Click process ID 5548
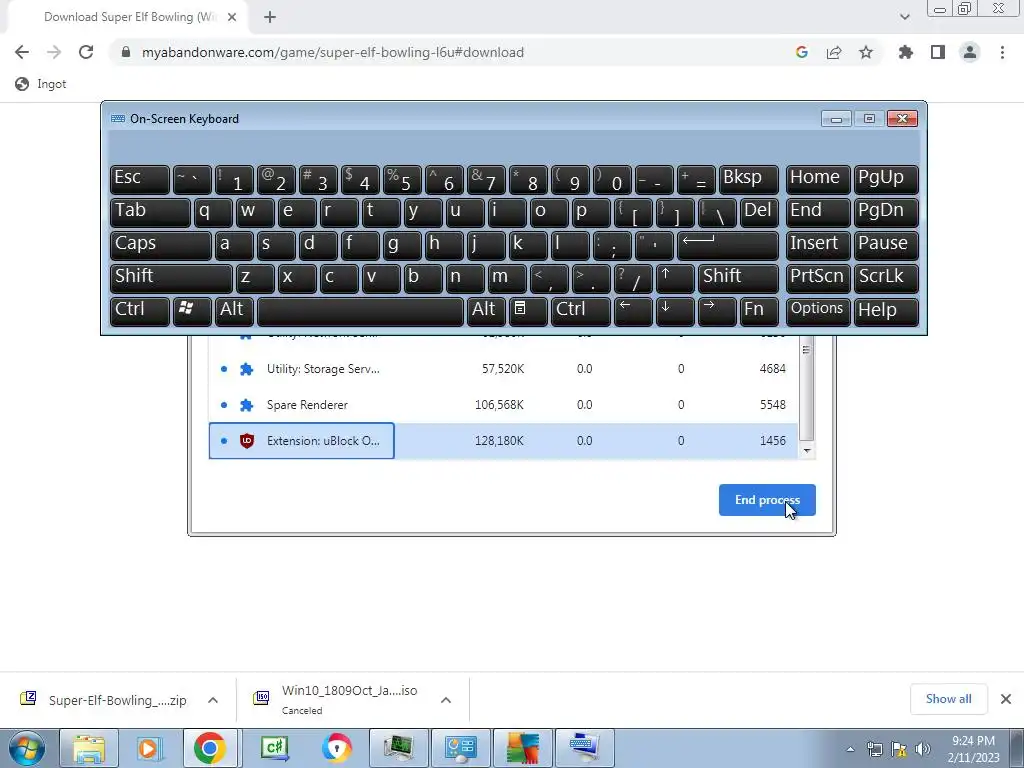The width and height of the screenshot is (1024, 768). tap(773, 405)
